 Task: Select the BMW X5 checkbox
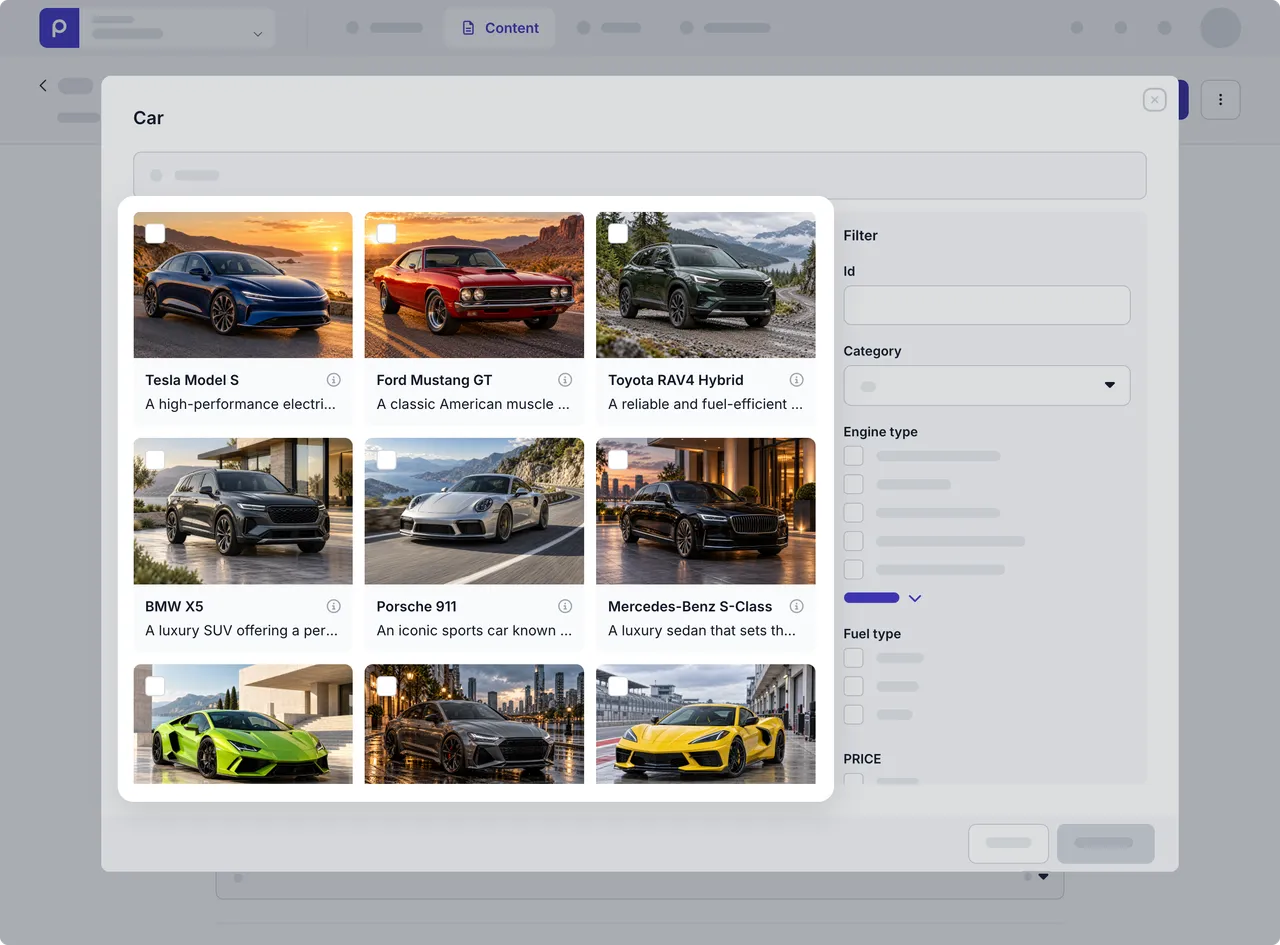coord(155,459)
